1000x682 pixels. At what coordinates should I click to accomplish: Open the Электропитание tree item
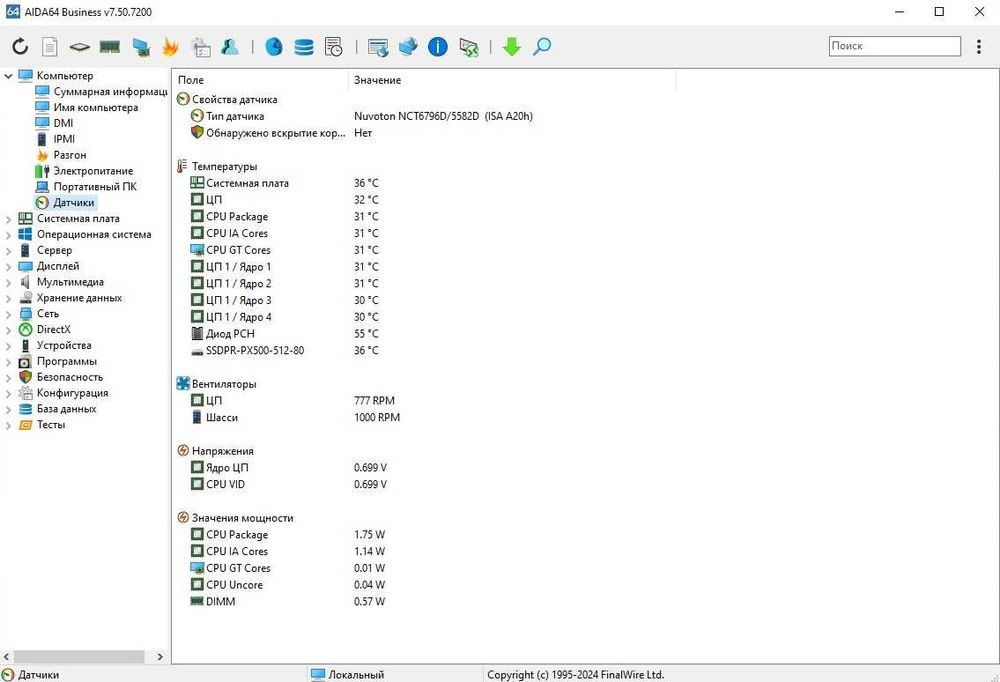93,171
